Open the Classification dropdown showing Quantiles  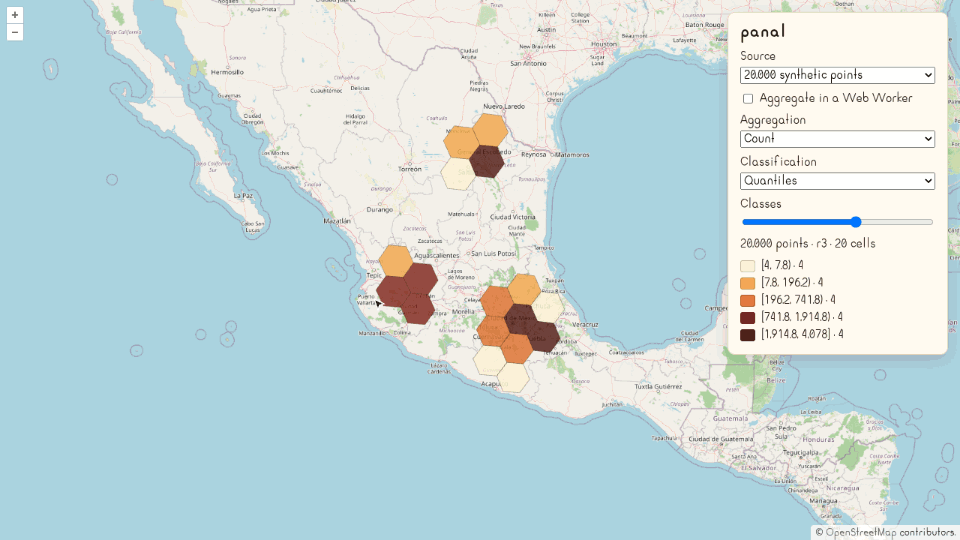click(837, 181)
